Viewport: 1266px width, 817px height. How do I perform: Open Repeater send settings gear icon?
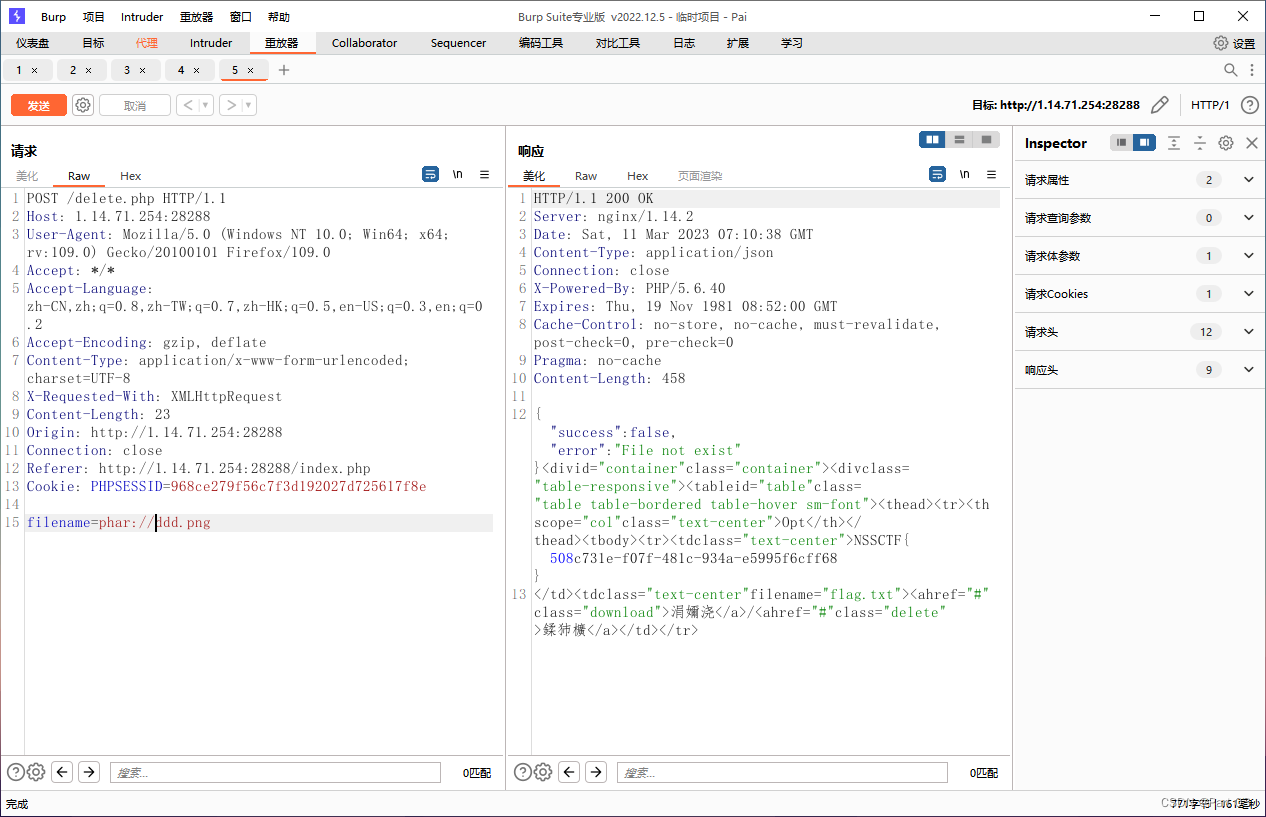click(83, 105)
